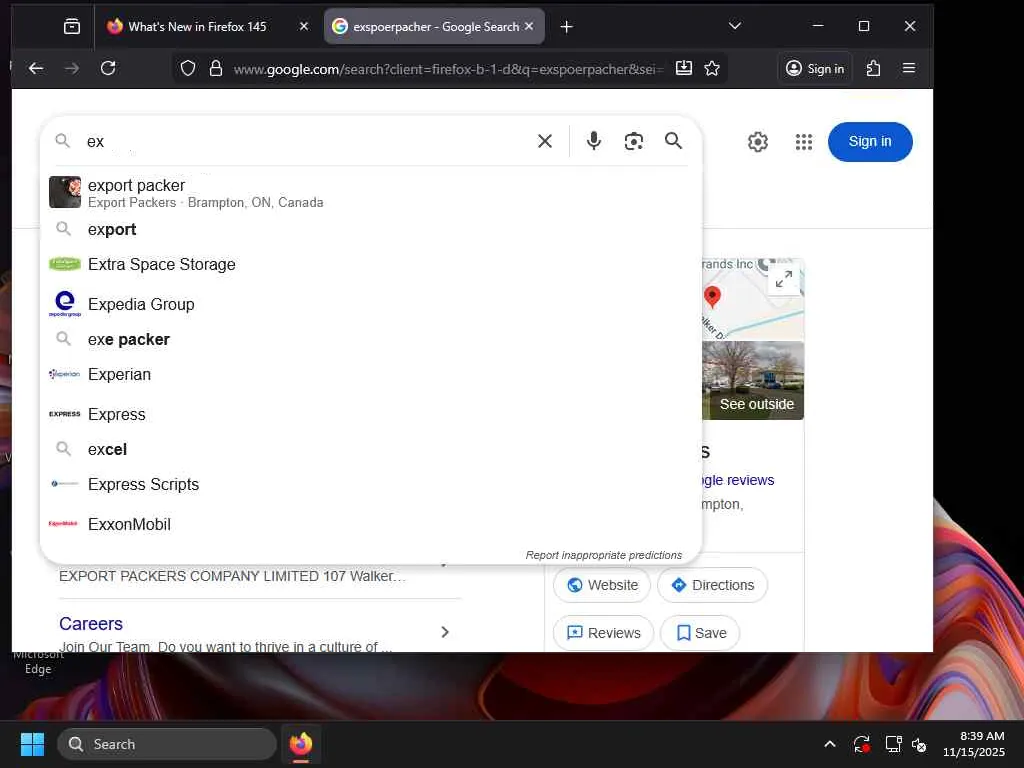Image resolution: width=1024 pixels, height=768 pixels.
Task: Show hidden system tray icons
Action: click(829, 744)
